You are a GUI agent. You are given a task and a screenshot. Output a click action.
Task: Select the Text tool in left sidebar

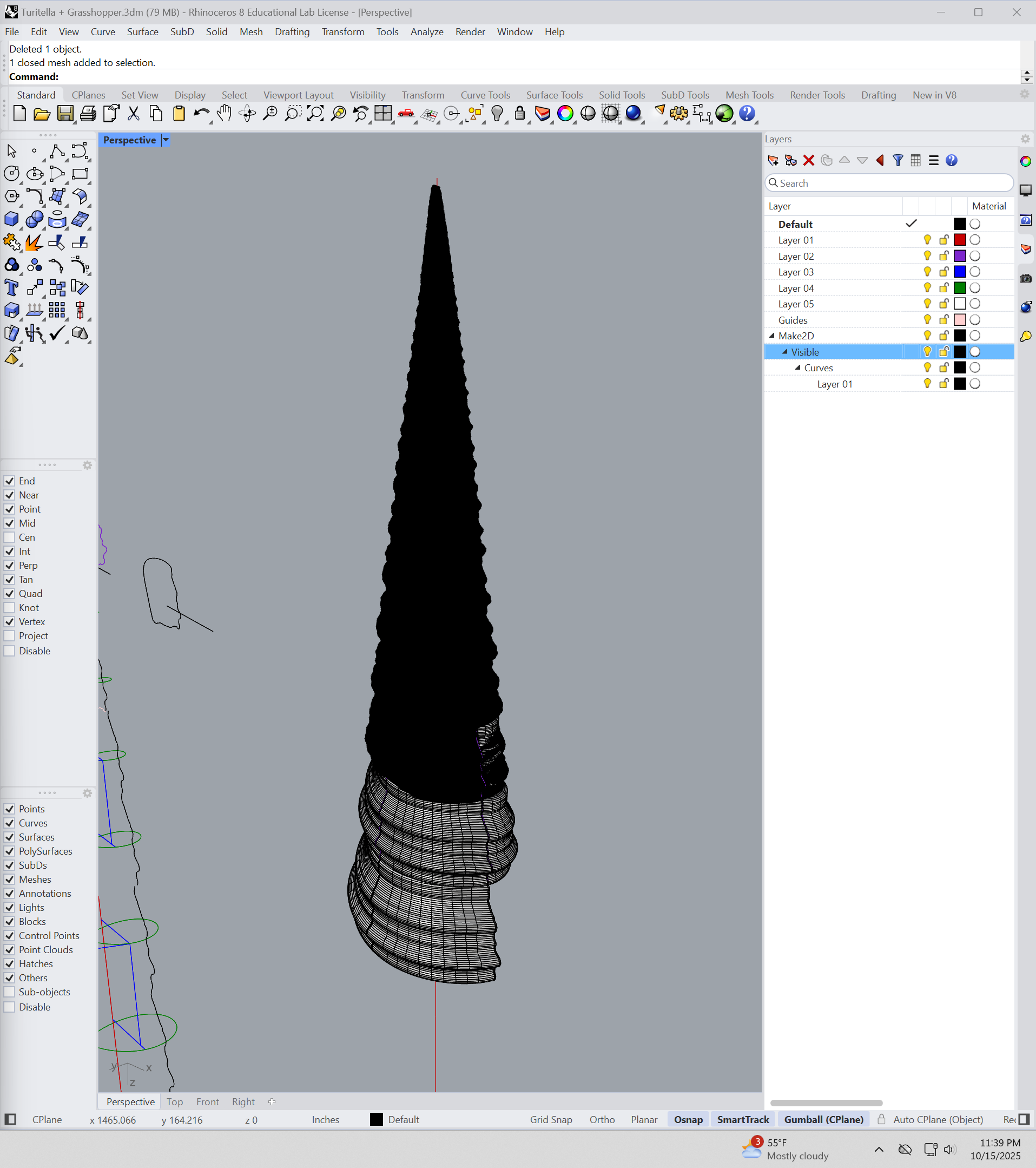click(11, 288)
